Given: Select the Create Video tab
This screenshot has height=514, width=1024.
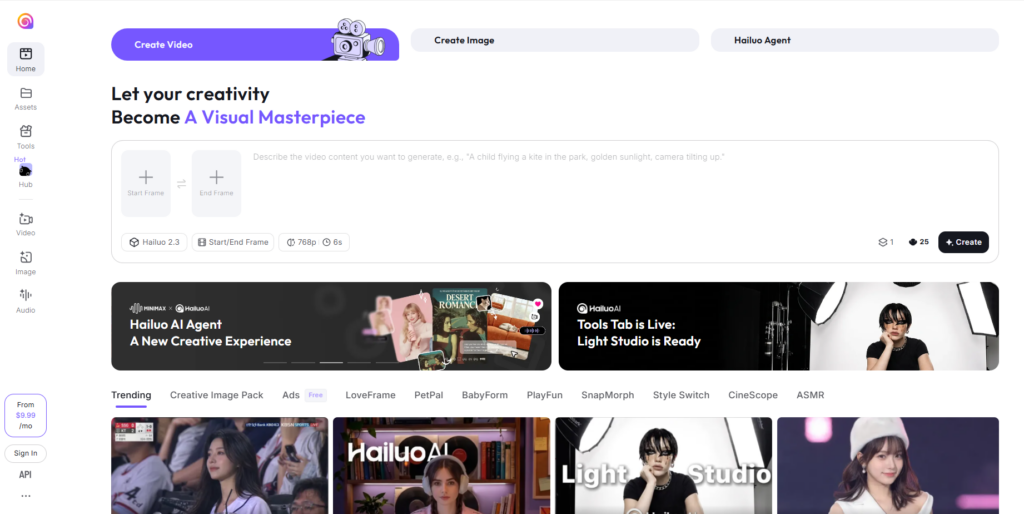Looking at the screenshot, I should point(255,44).
